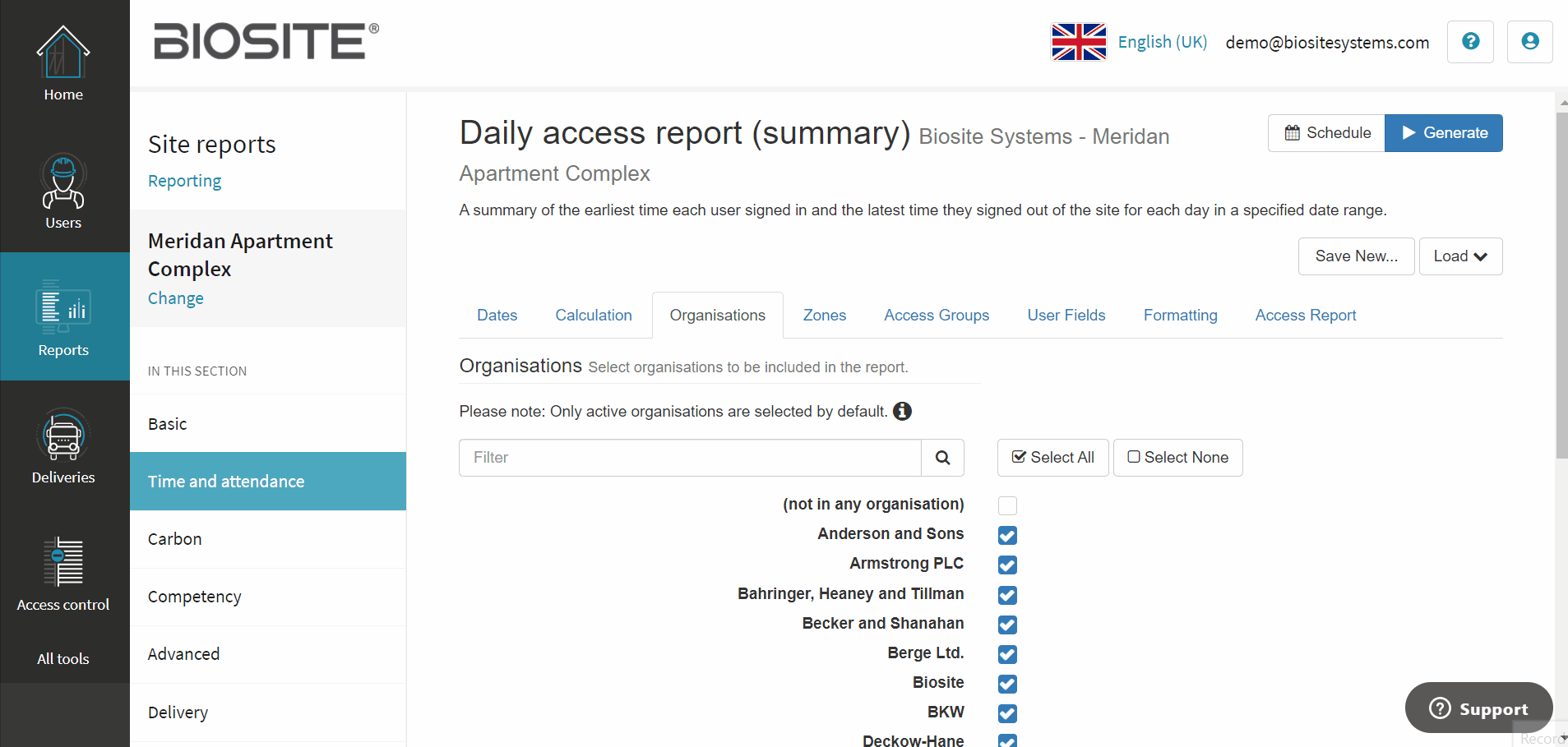Image resolution: width=1568 pixels, height=747 pixels.
Task: Click the 'Anderson and Sons' label
Action: coord(890,534)
